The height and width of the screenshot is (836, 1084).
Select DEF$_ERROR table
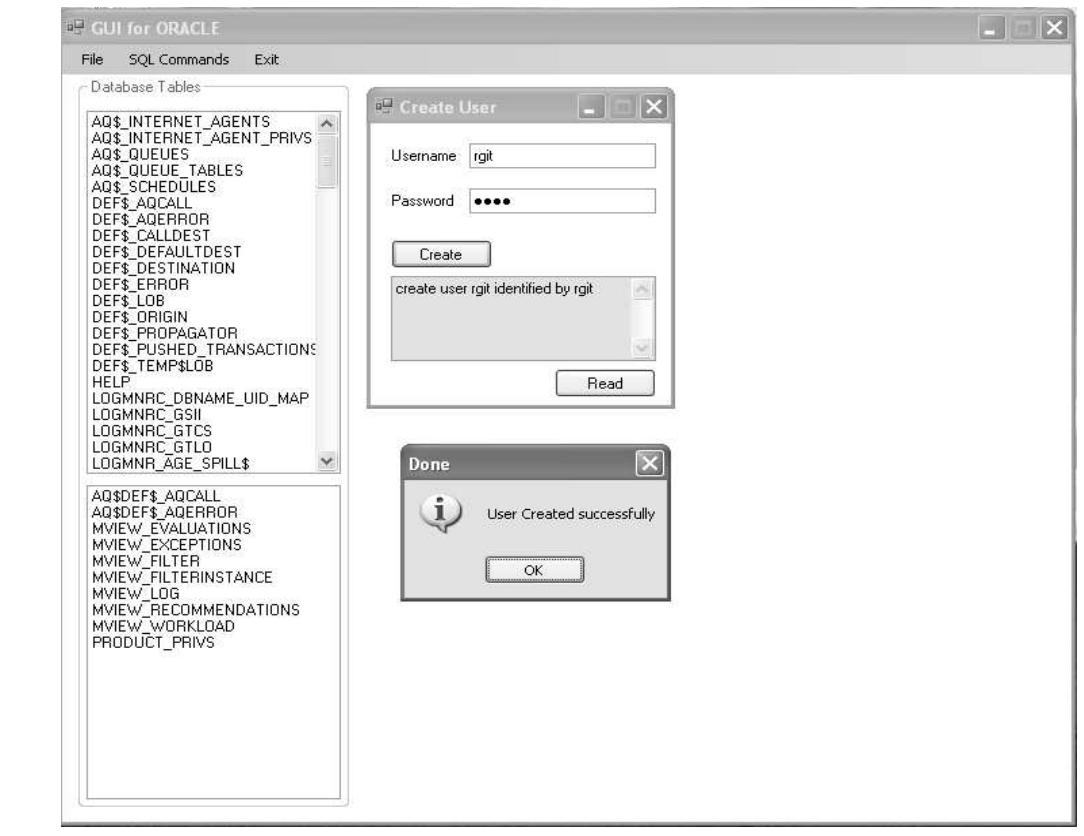coord(140,284)
